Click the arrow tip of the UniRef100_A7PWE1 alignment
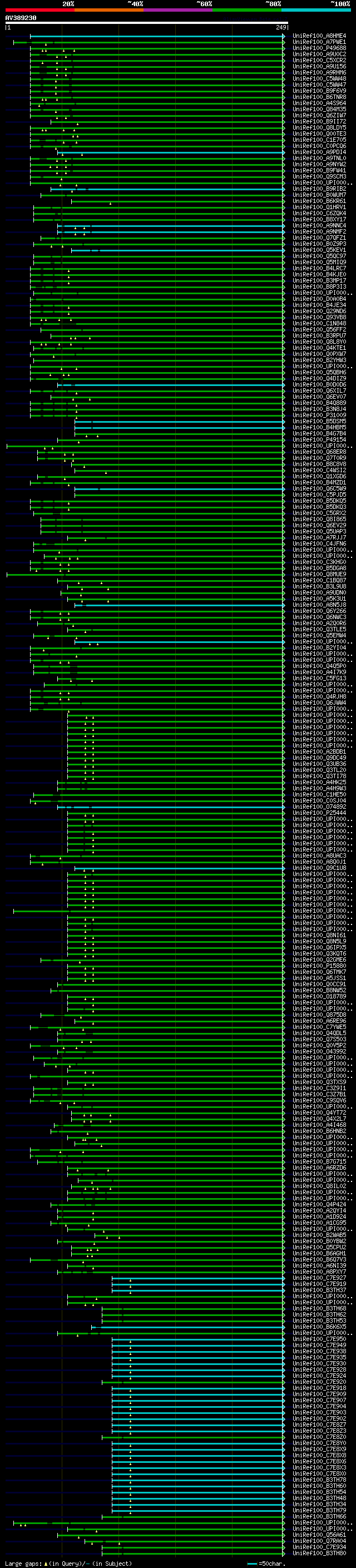The width and height of the screenshot is (356, 1568). (284, 42)
